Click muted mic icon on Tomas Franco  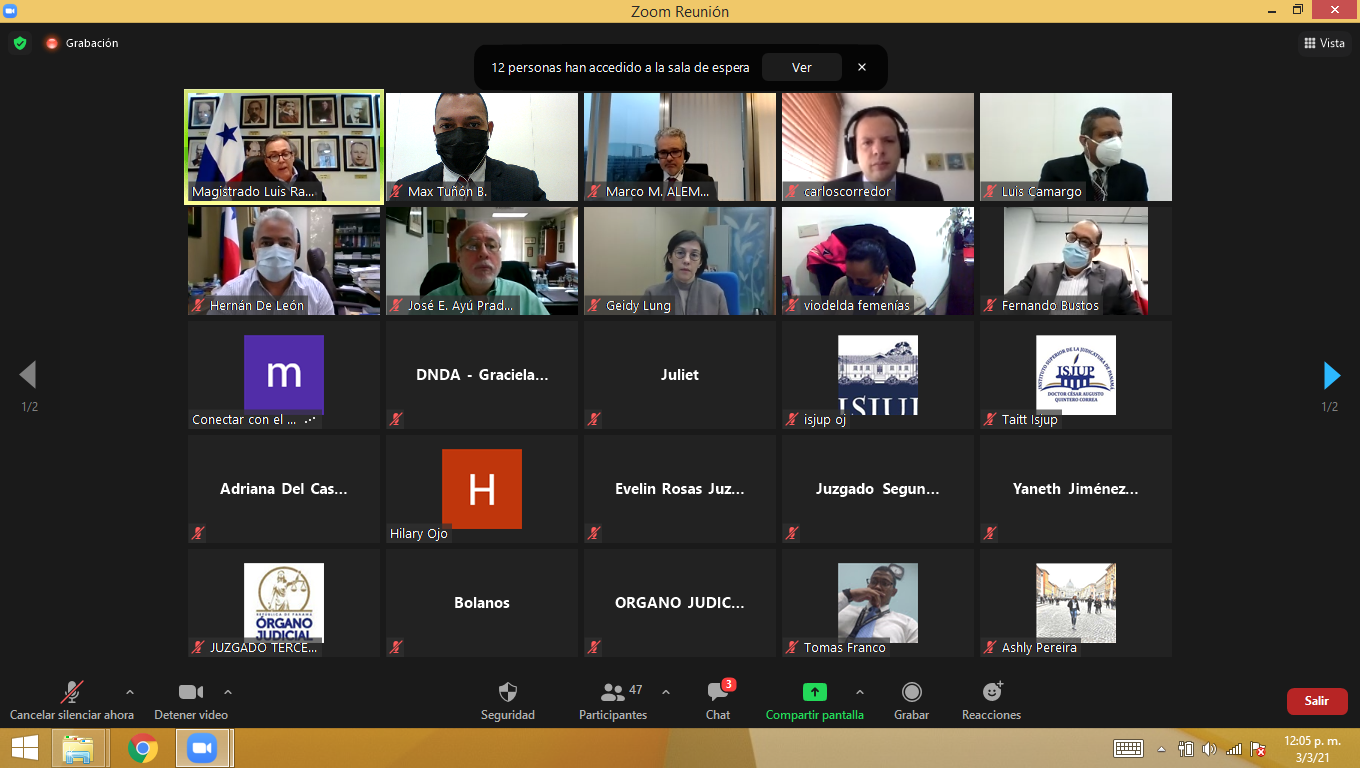click(x=793, y=647)
